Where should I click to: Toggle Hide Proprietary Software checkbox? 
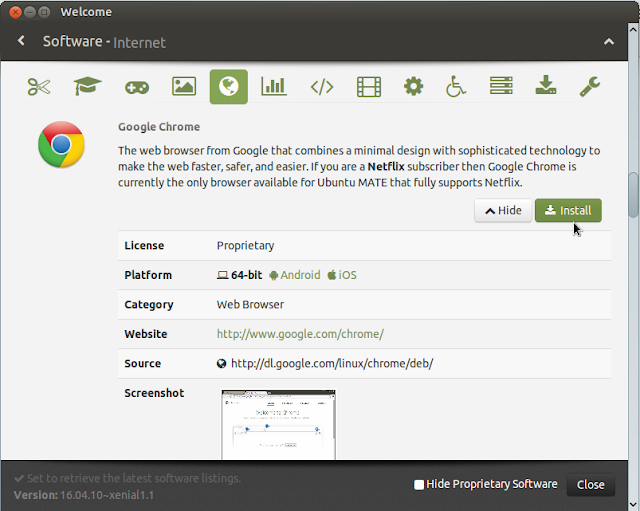pos(419,484)
